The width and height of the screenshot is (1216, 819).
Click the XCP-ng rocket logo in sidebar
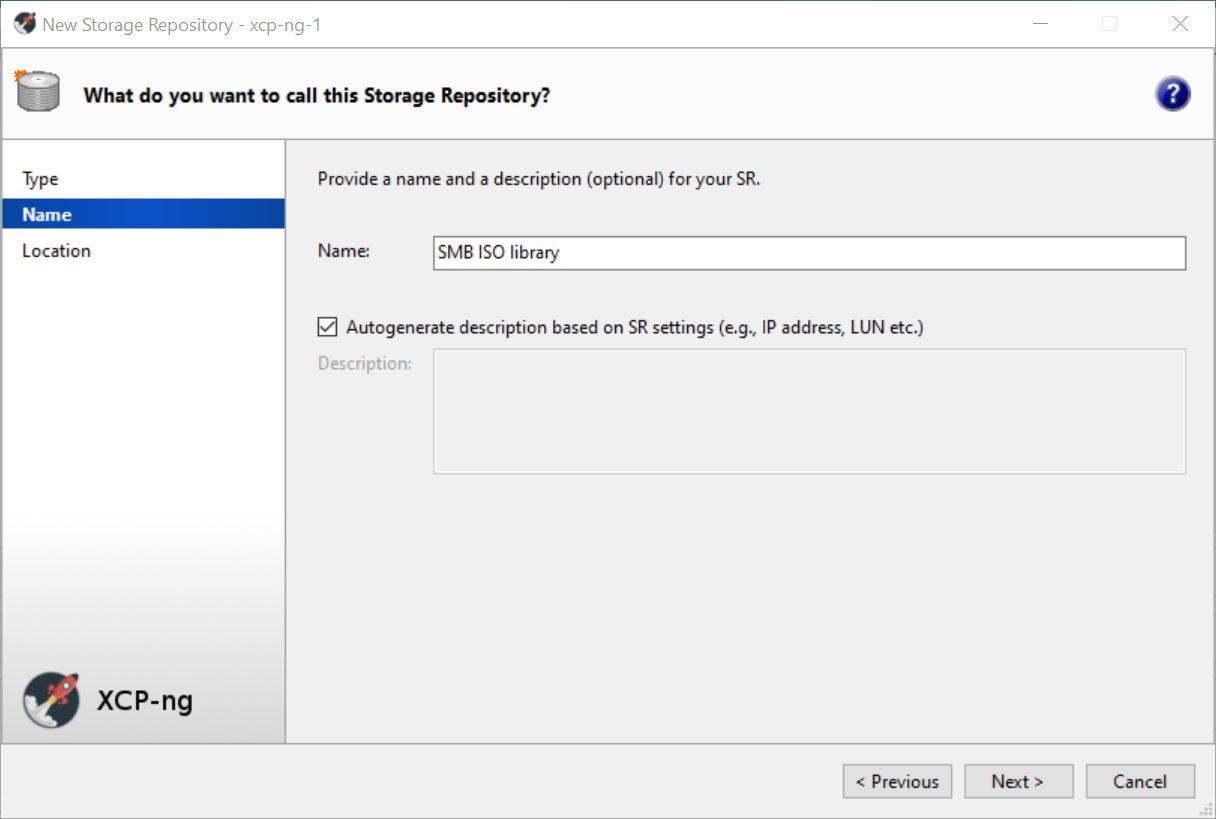click(x=51, y=699)
